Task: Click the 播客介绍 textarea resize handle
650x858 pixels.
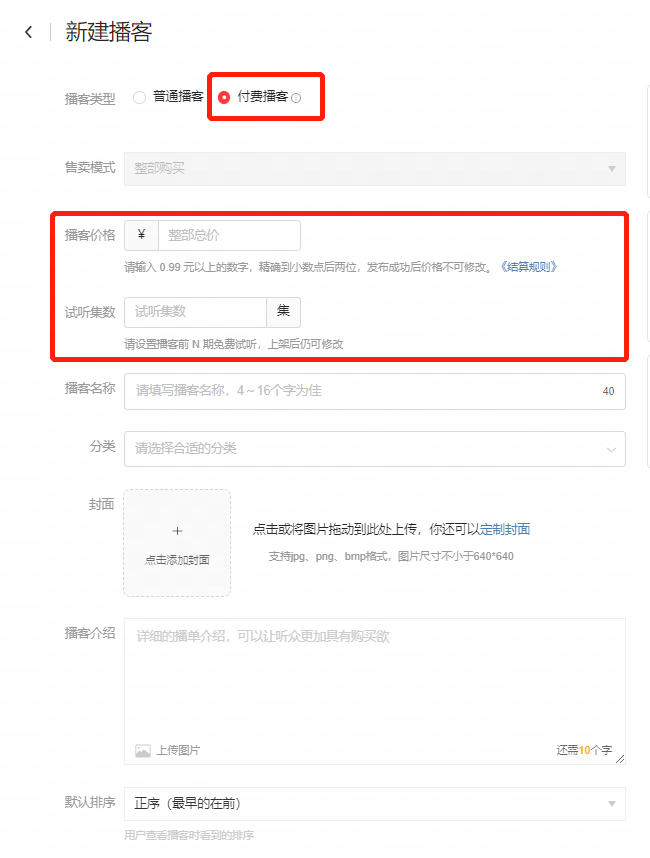Action: point(620,759)
